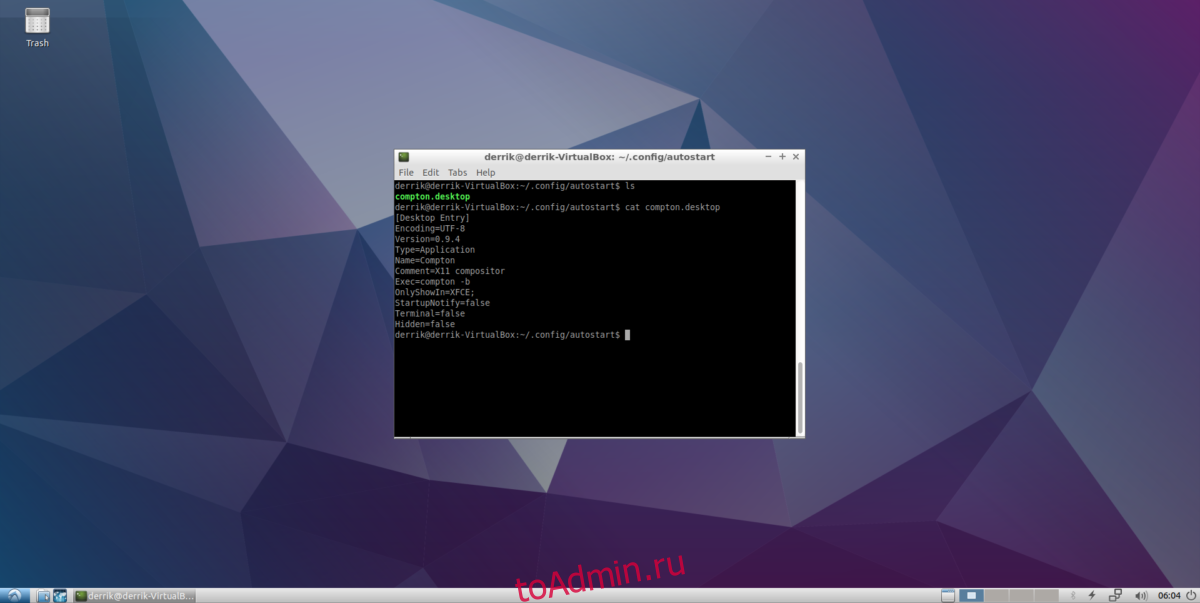Click the Bluetooth tray icon
The width and height of the screenshot is (1200, 603).
[x=1075, y=596]
